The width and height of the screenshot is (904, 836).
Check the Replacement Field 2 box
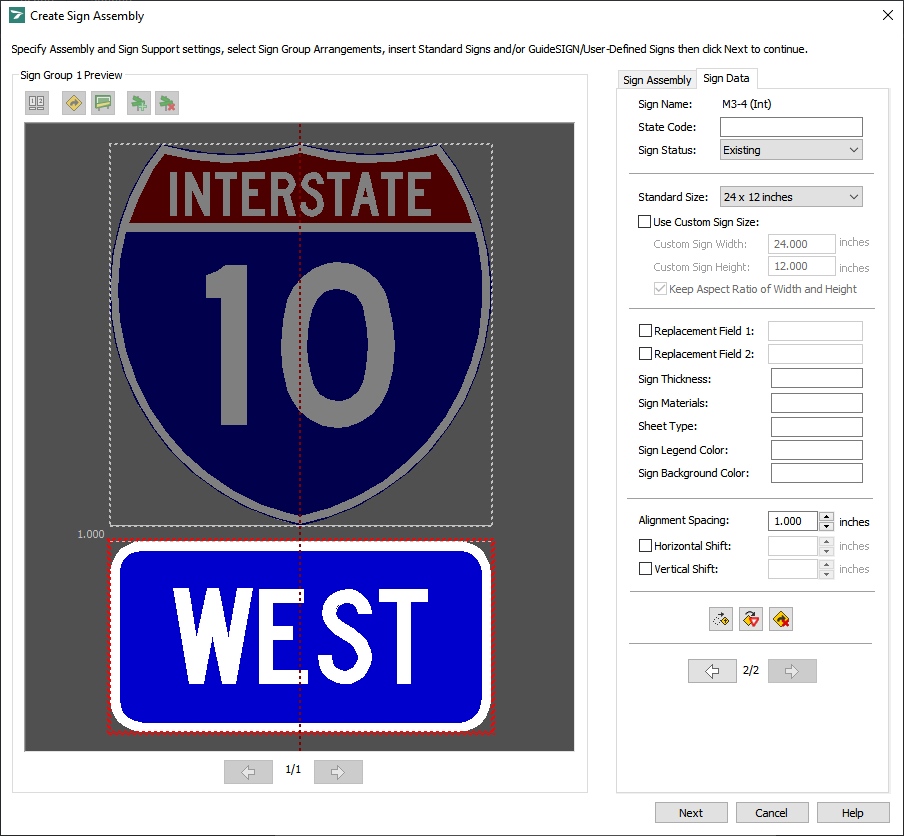[645, 353]
